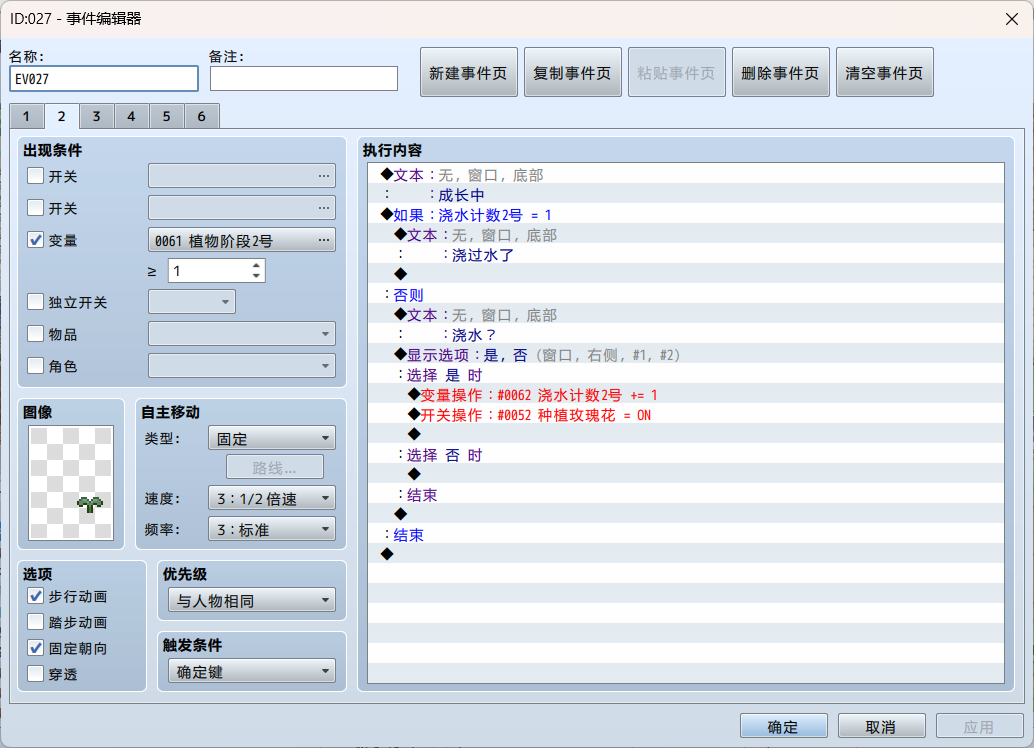Viewport: 1034px width, 748px height.
Task: Open the 速度 speed dropdown
Action: (x=272, y=498)
